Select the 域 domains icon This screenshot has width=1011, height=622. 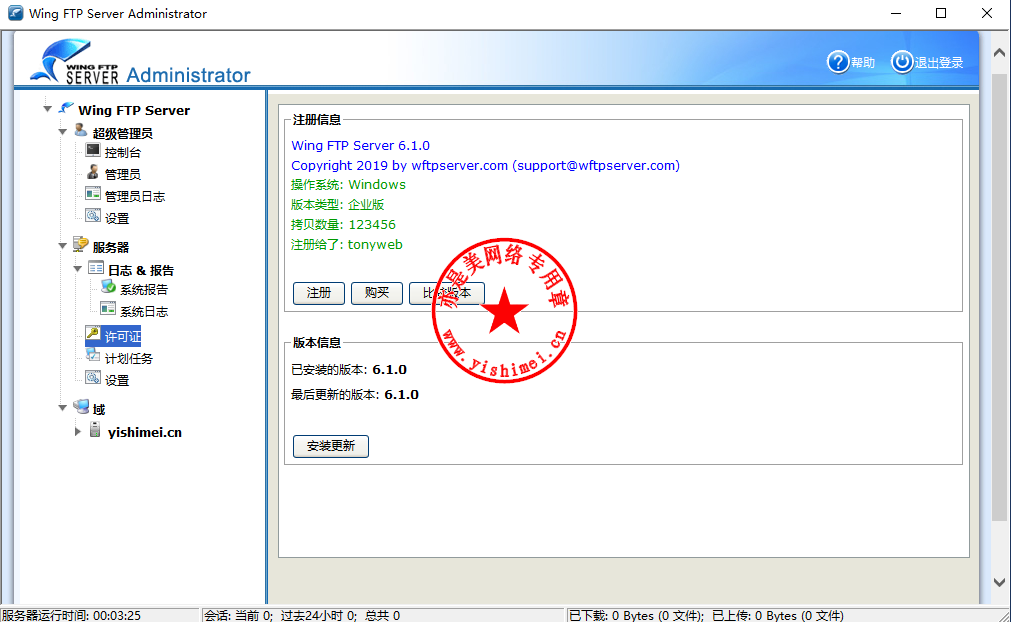[81, 407]
